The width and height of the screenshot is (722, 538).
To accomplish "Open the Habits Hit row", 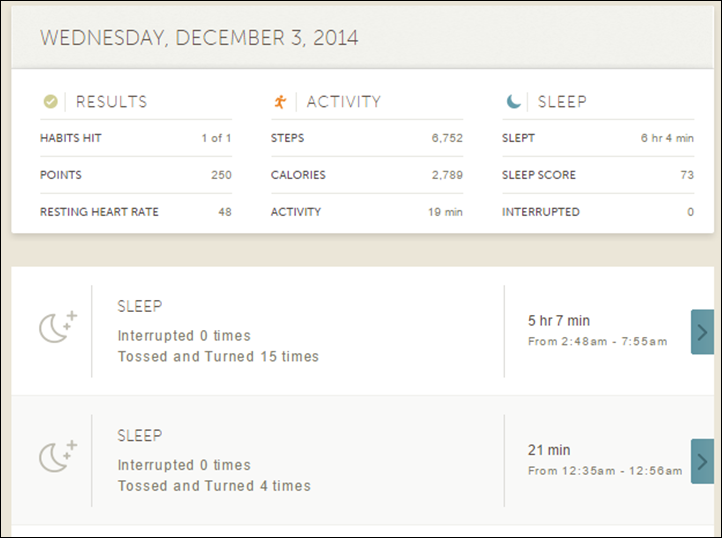I will (x=136, y=138).
